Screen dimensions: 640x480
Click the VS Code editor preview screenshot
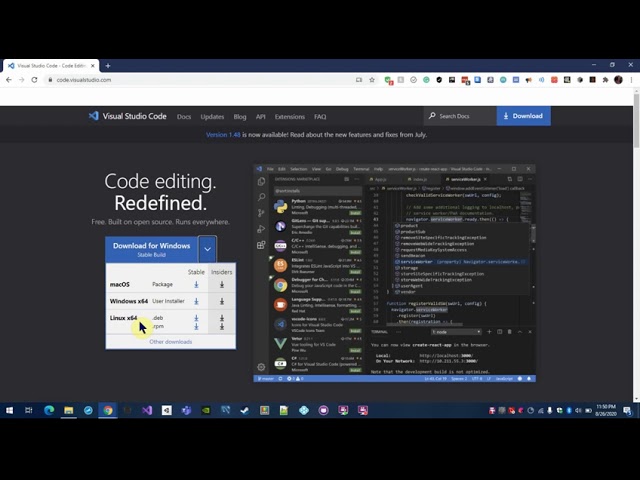coord(394,273)
